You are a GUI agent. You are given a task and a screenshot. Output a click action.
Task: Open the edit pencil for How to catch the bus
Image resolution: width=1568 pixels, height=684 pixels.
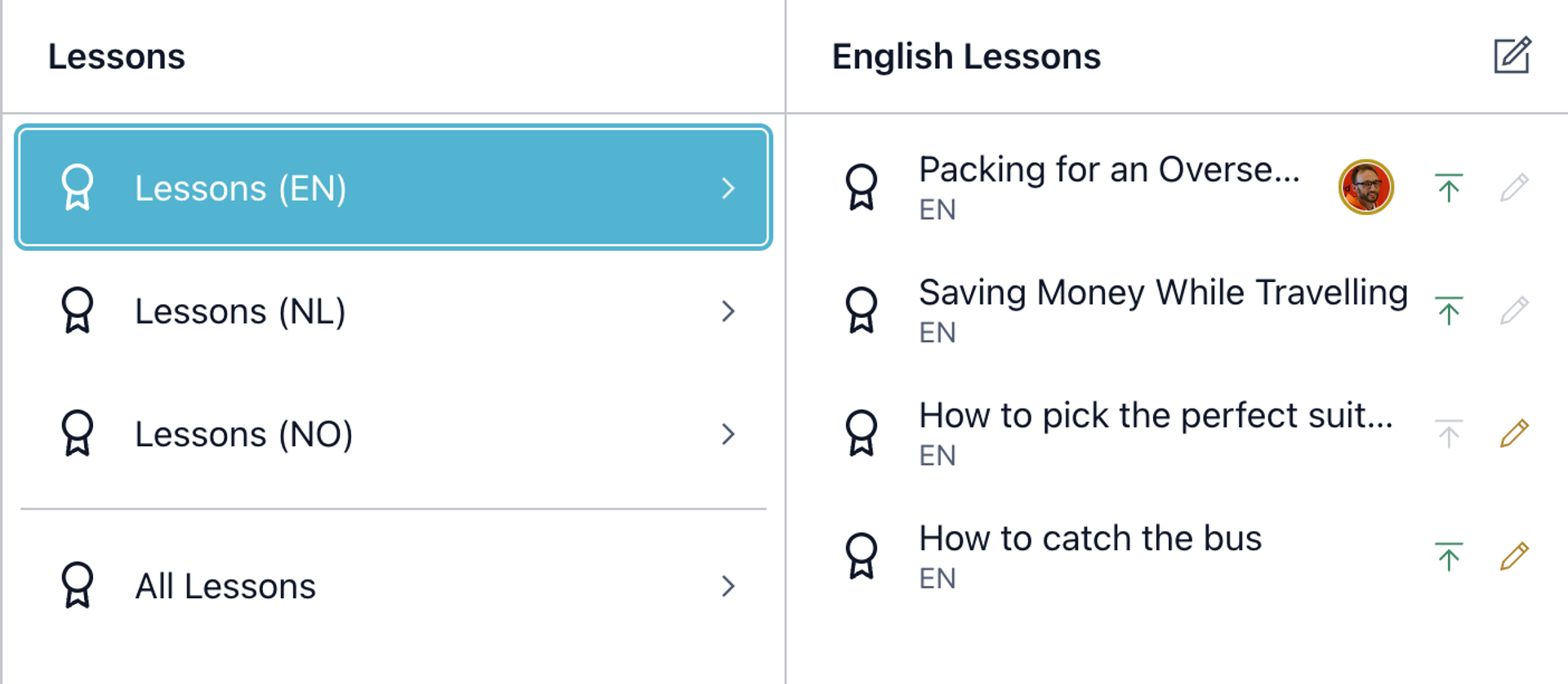1513,555
